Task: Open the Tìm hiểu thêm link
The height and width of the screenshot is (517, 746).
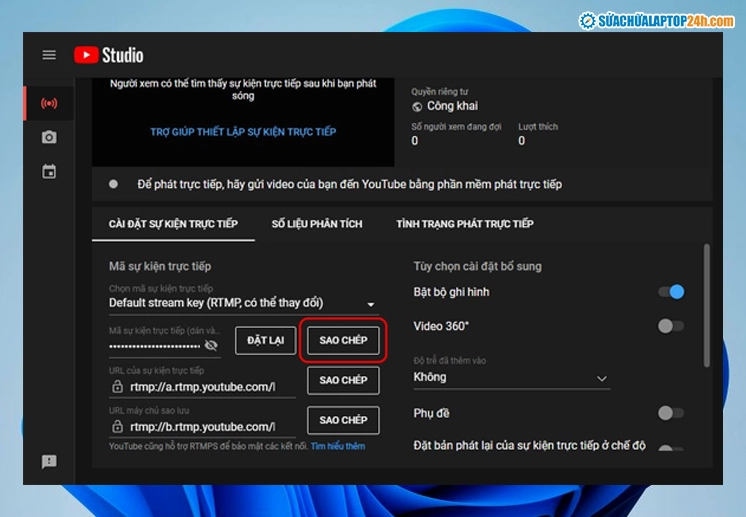Action: [x=338, y=446]
